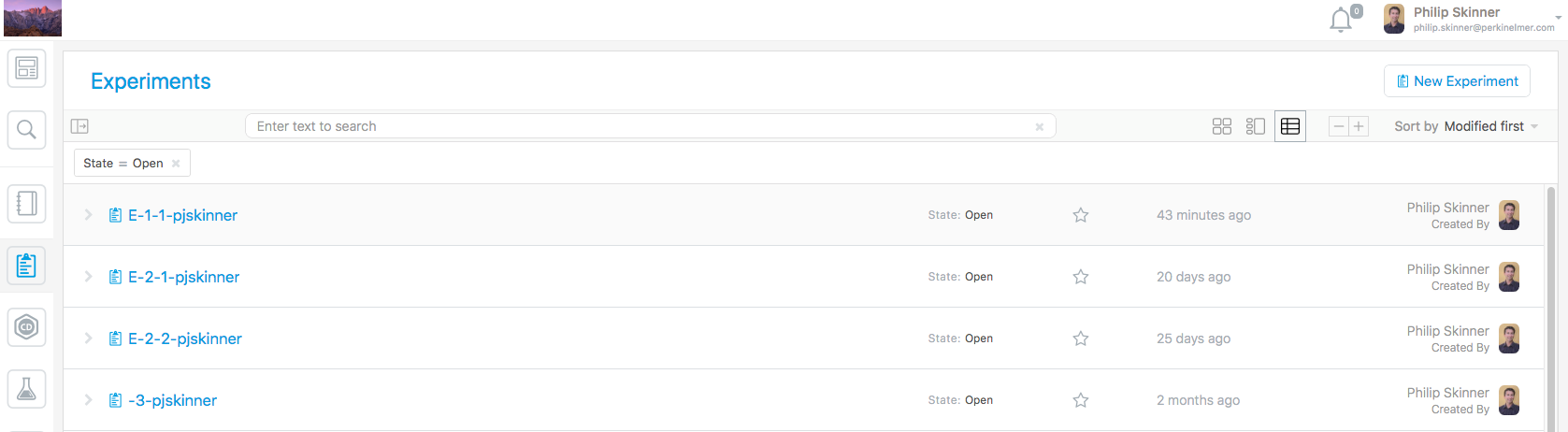Expand the E-1-1-pjskinner row
The width and height of the screenshot is (1568, 432).
click(x=88, y=215)
